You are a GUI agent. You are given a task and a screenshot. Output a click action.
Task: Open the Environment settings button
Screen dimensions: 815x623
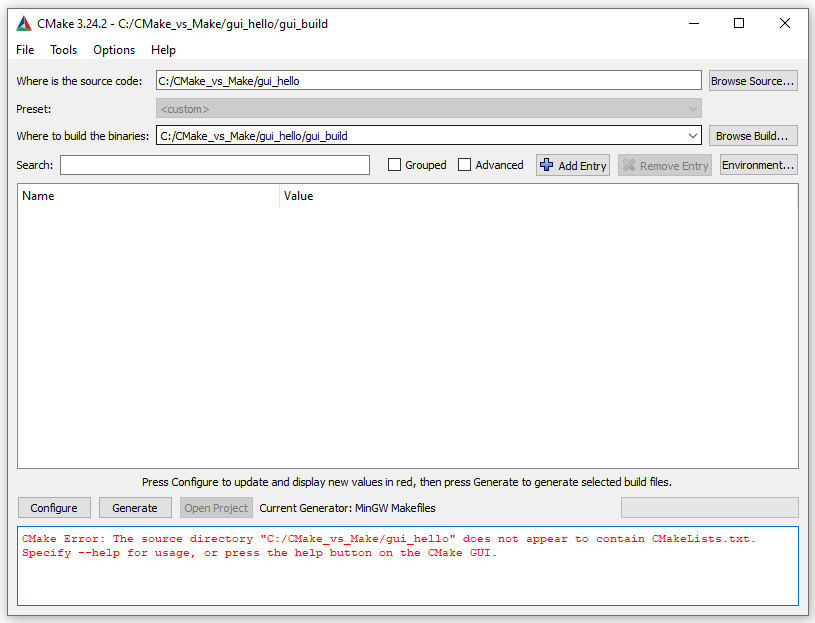(x=758, y=165)
